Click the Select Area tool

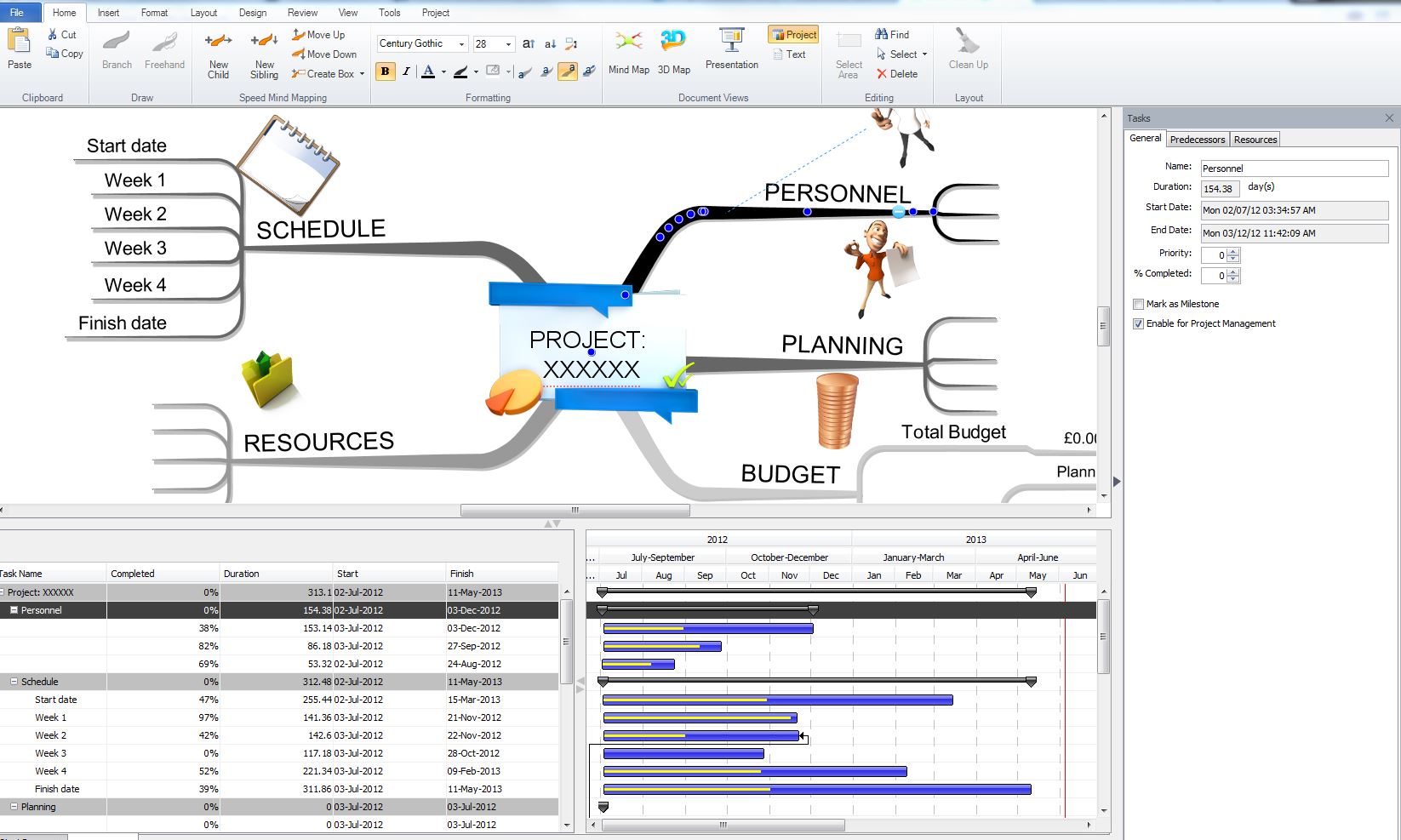tap(849, 55)
